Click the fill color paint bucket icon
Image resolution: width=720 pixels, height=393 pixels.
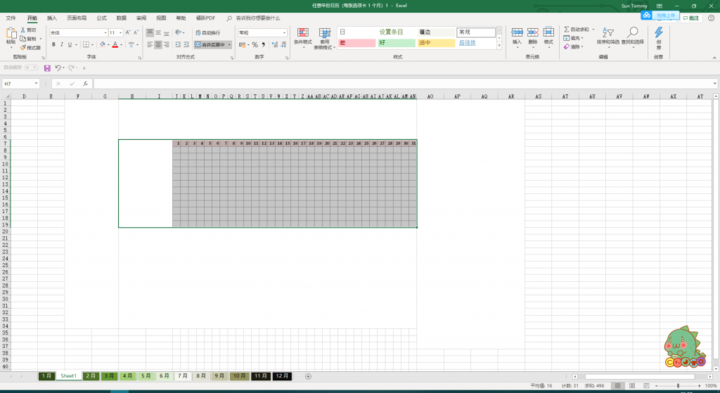[102, 45]
